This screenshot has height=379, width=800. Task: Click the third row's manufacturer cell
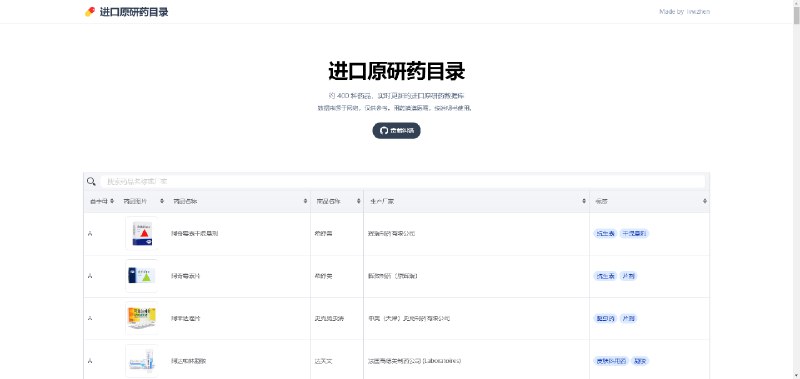coord(477,318)
